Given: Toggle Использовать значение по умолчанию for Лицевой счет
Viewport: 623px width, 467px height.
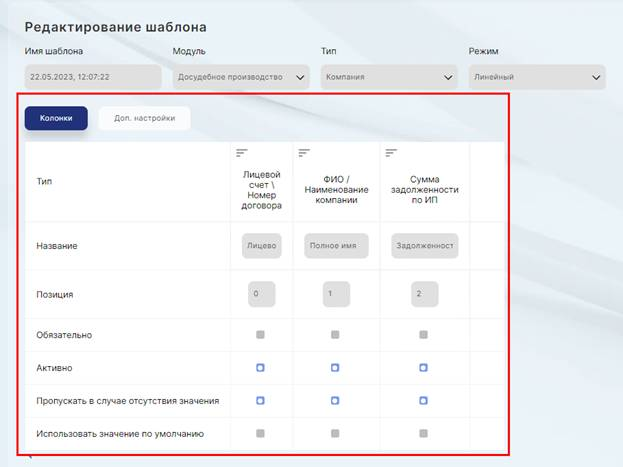Looking at the screenshot, I should coord(260,433).
